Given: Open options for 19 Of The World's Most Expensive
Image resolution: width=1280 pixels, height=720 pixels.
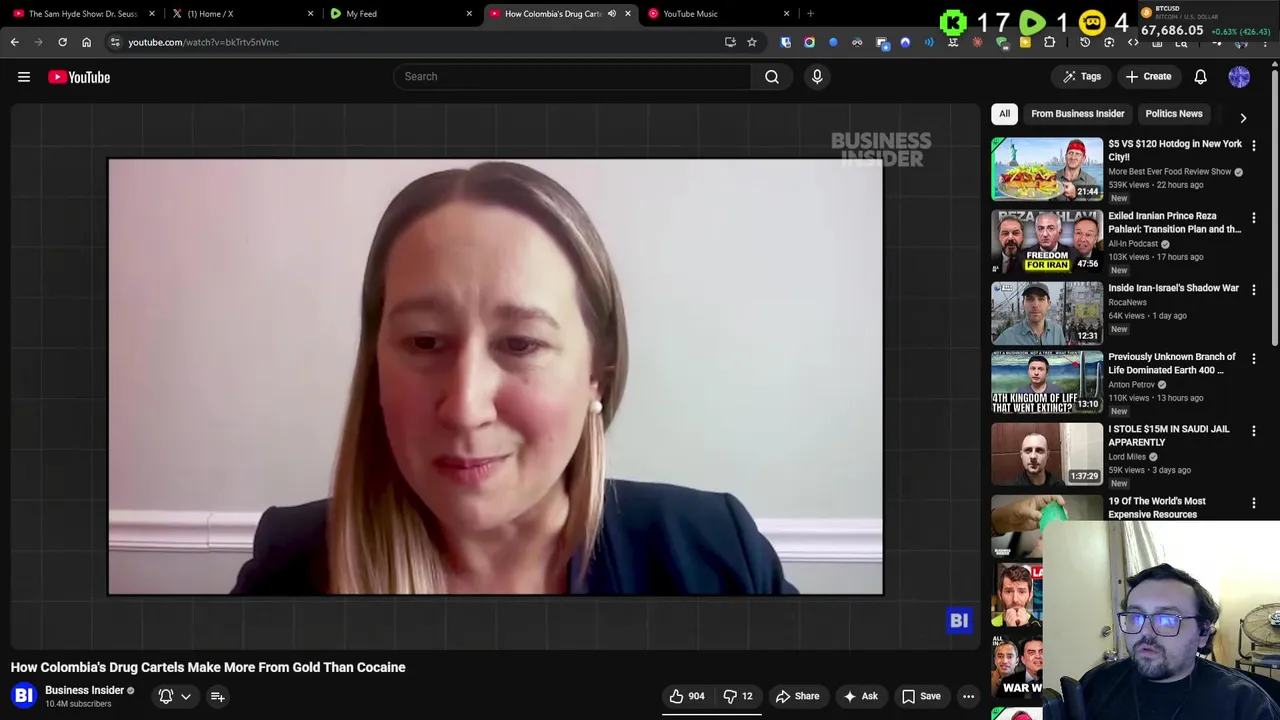Looking at the screenshot, I should [x=1253, y=503].
